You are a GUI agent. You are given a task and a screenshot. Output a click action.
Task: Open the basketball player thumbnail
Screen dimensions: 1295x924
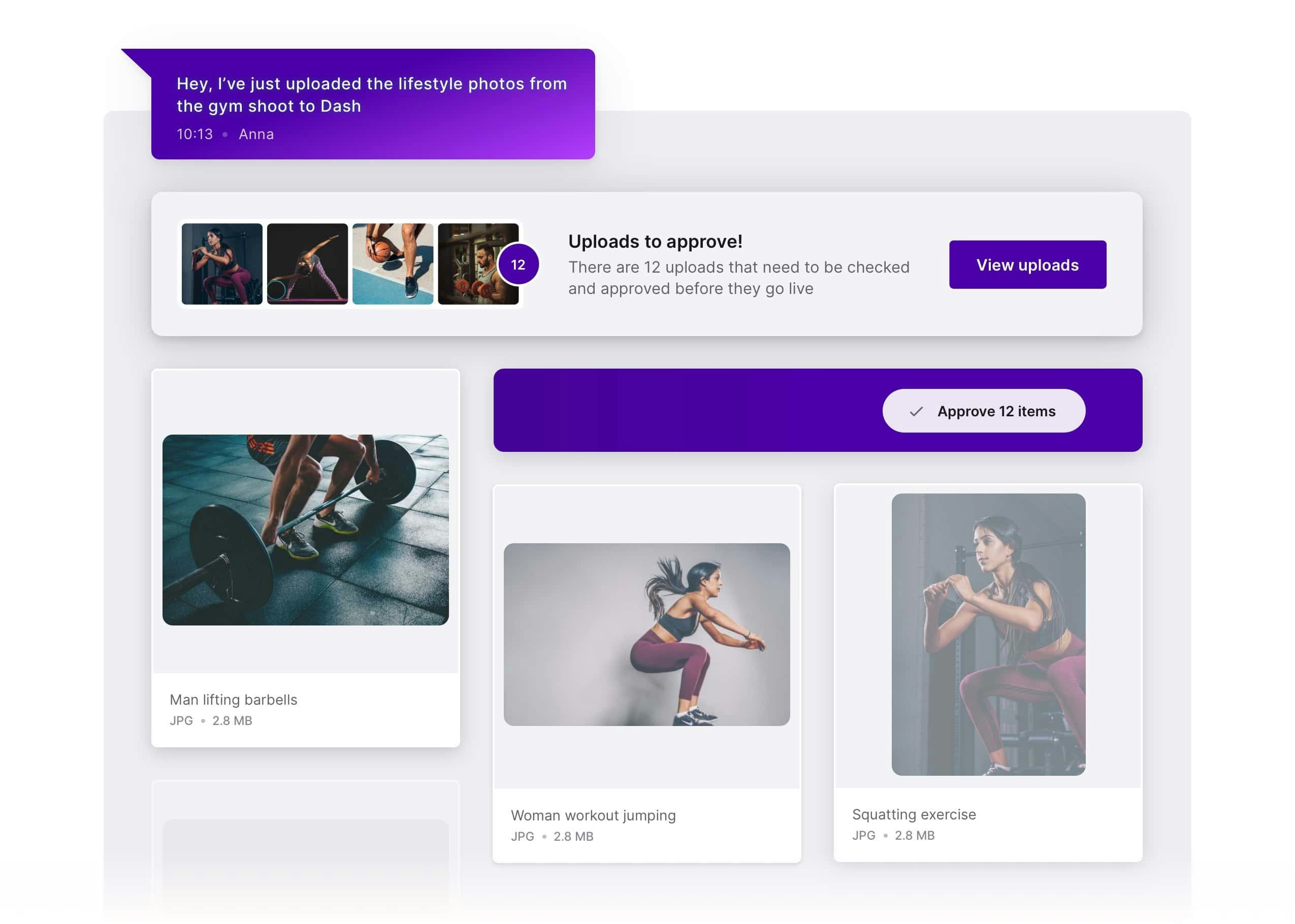[393, 264]
